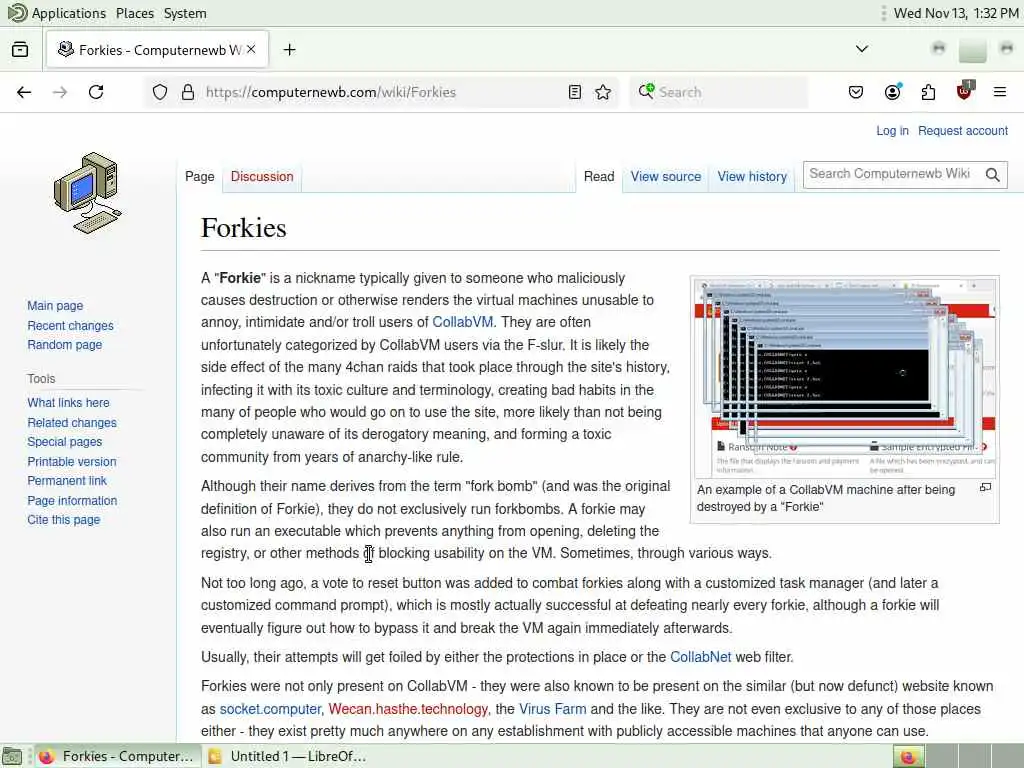
Task: Open the Printable version link
Action: 72,461
